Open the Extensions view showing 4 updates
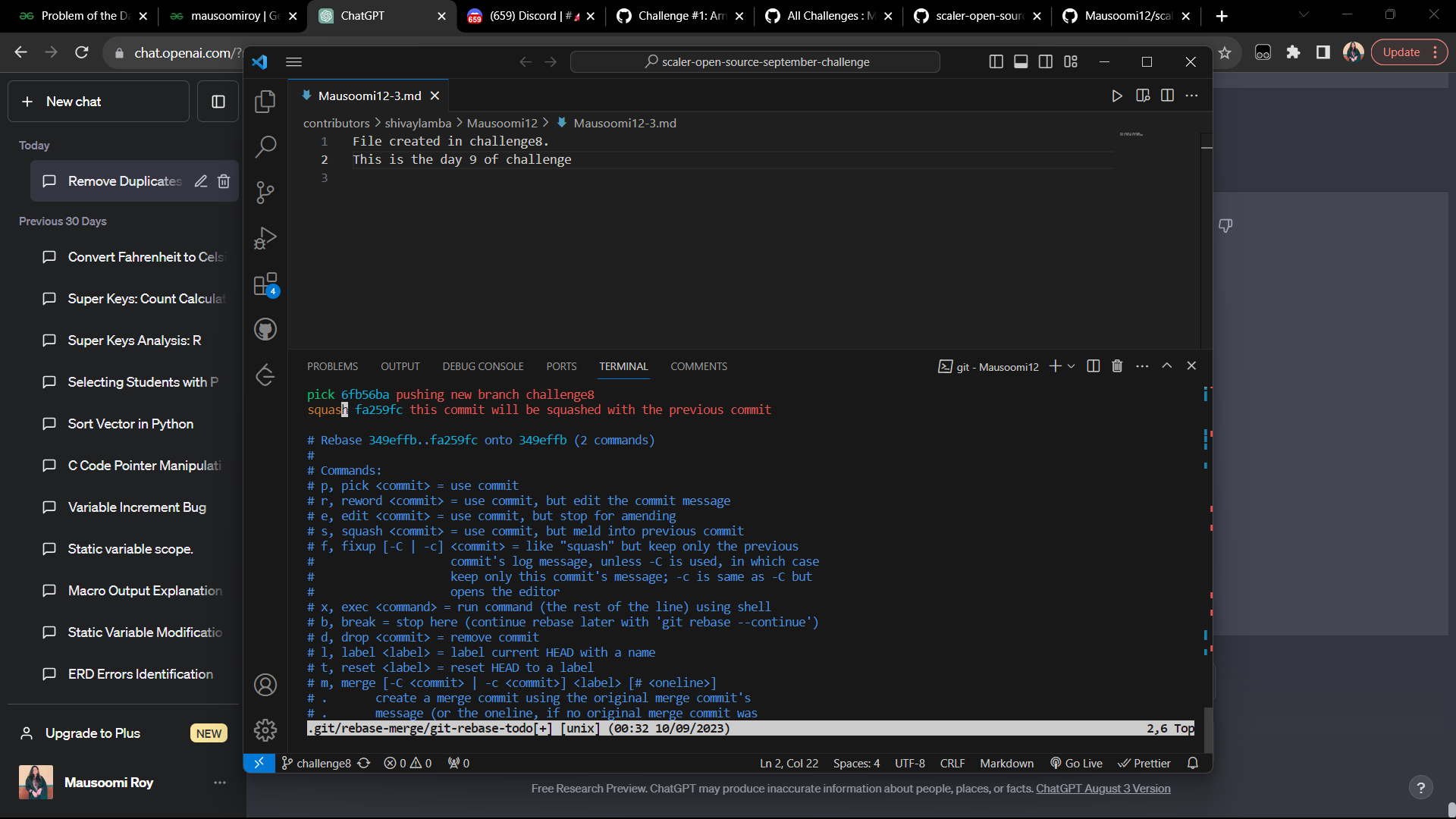Screen dimensions: 1456x819 tap(265, 284)
